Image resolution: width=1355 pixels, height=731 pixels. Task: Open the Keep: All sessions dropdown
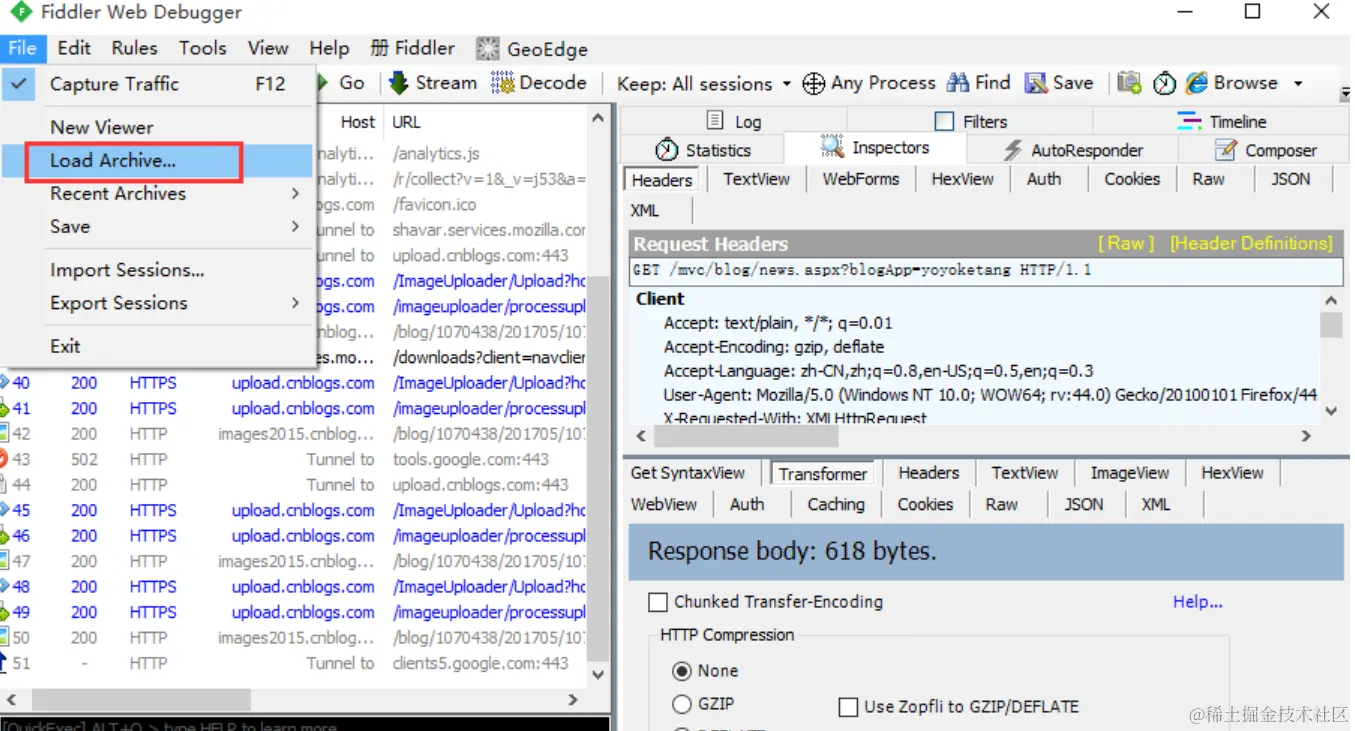[x=704, y=84]
